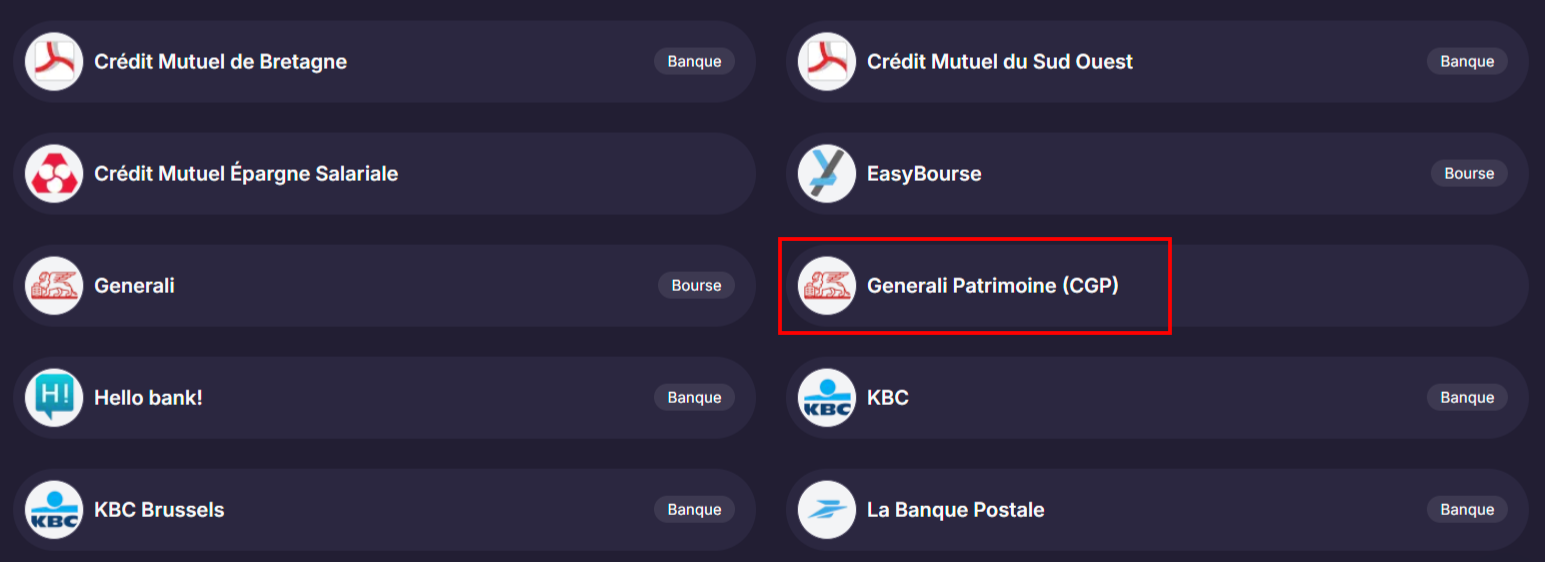Click the Hello bank! logo icon
The image size is (1545, 562).
pyautogui.click(x=54, y=398)
